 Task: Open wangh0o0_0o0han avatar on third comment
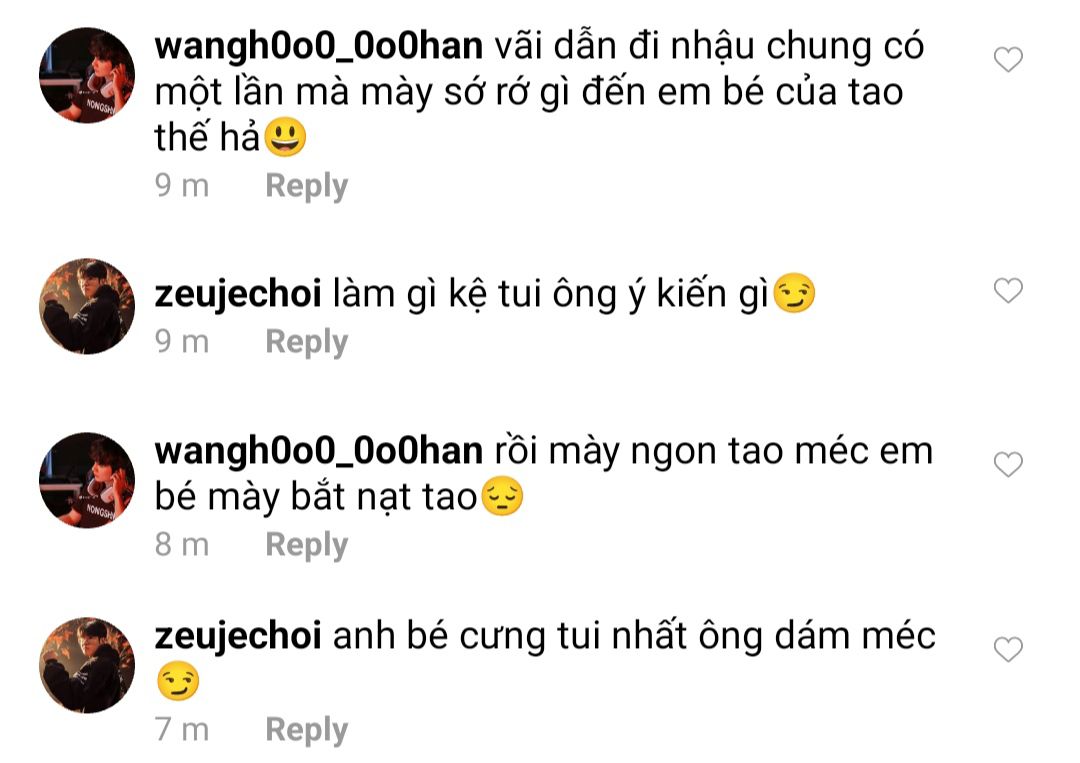87,480
